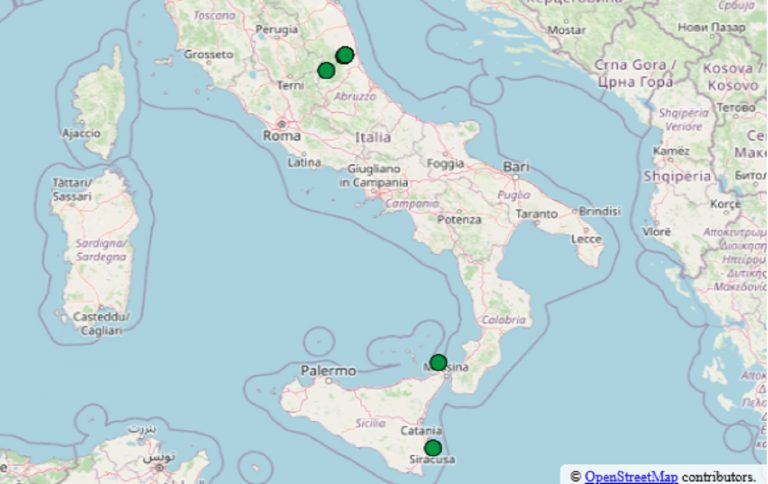Click the green marker near Siracusa
The height and width of the screenshot is (484, 768).
433,447
